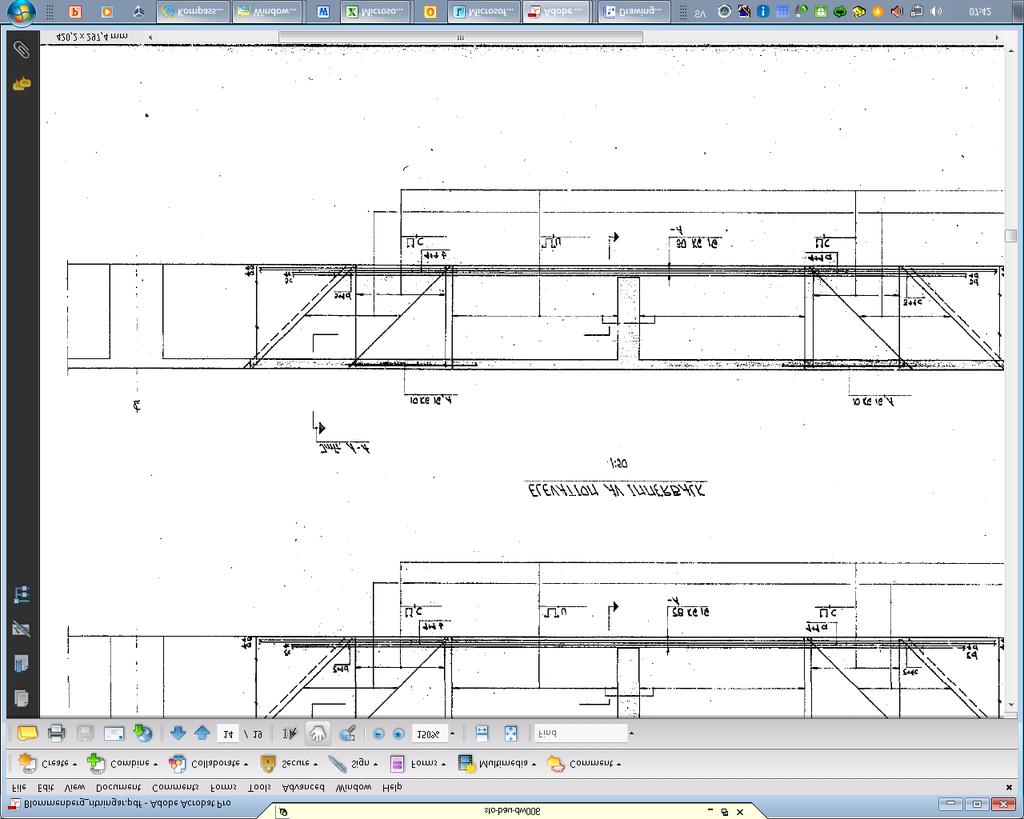1024x819 pixels.
Task: Click the Fit One Full Page icon
Action: [x=511, y=733]
